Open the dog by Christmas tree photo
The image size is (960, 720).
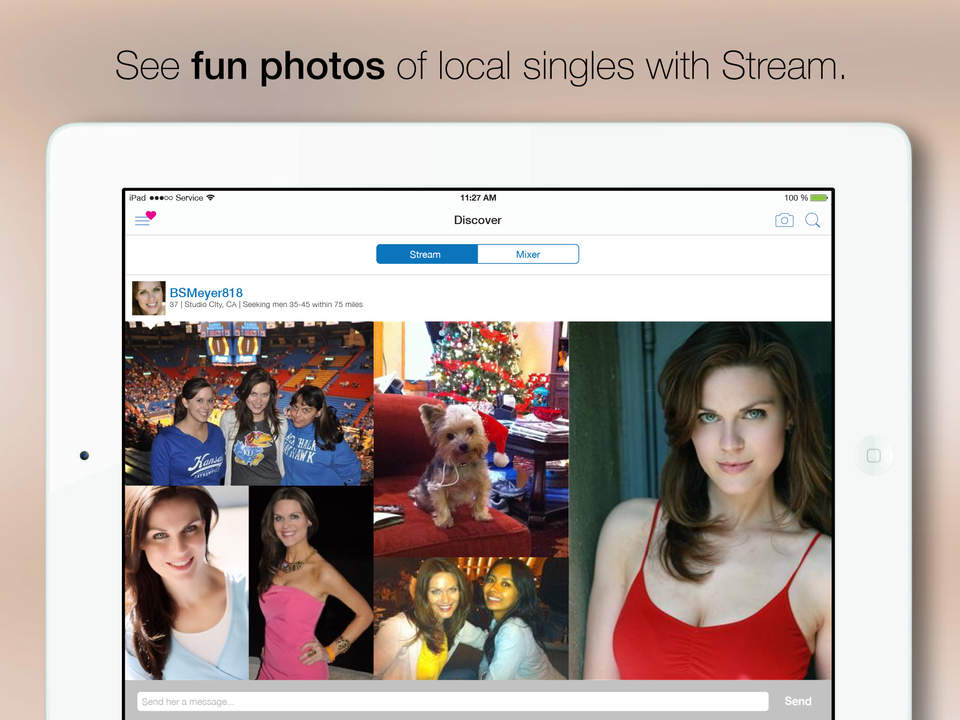pos(470,438)
